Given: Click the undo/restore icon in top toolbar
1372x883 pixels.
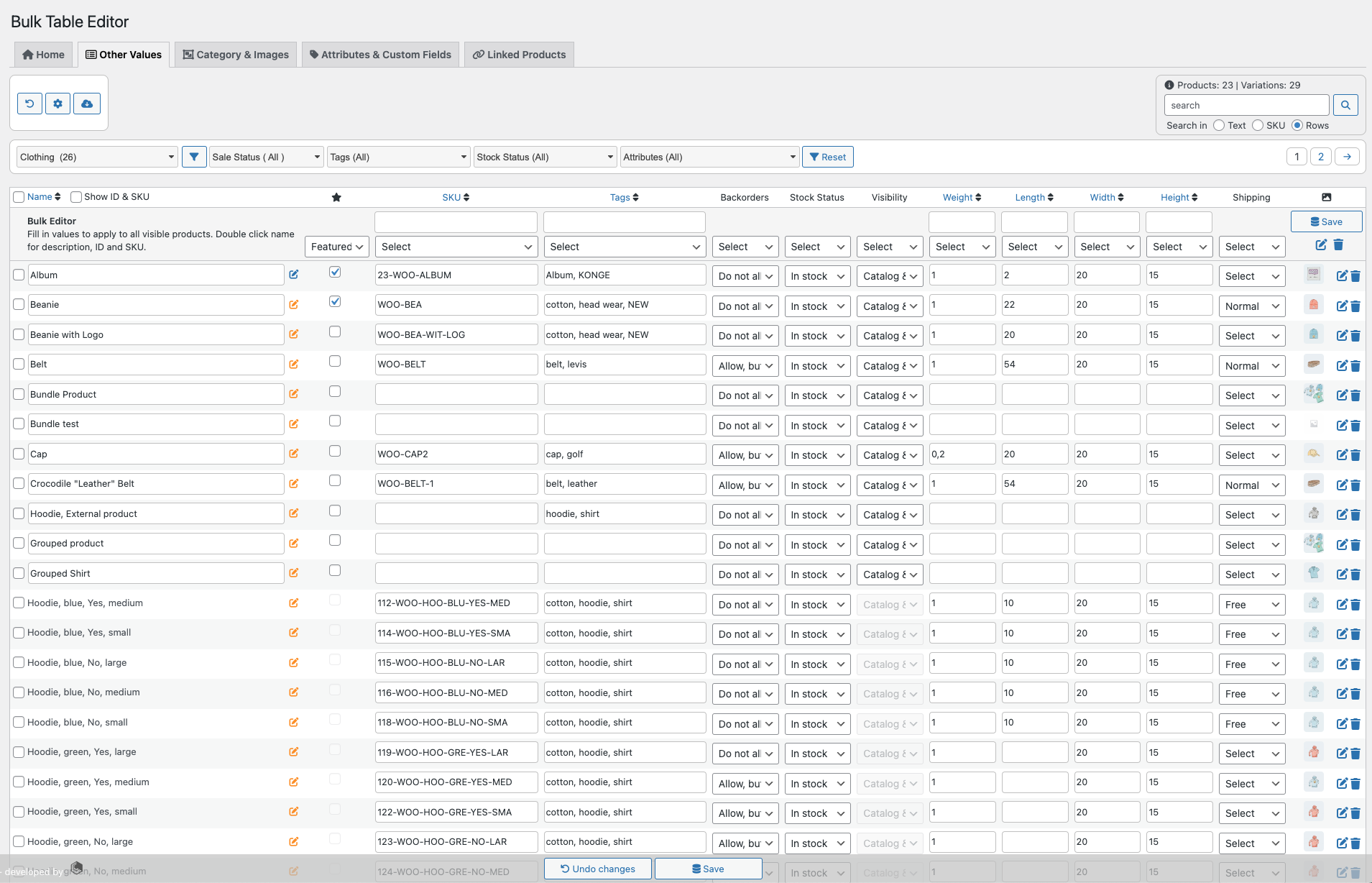Looking at the screenshot, I should point(29,103).
